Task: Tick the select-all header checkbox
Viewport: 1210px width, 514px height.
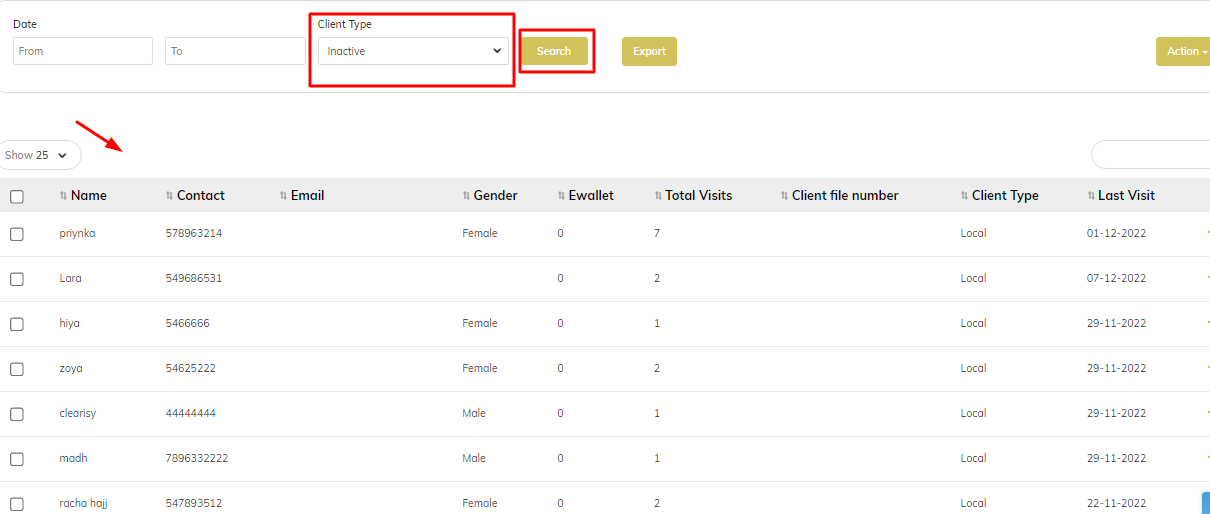Action: (x=17, y=197)
